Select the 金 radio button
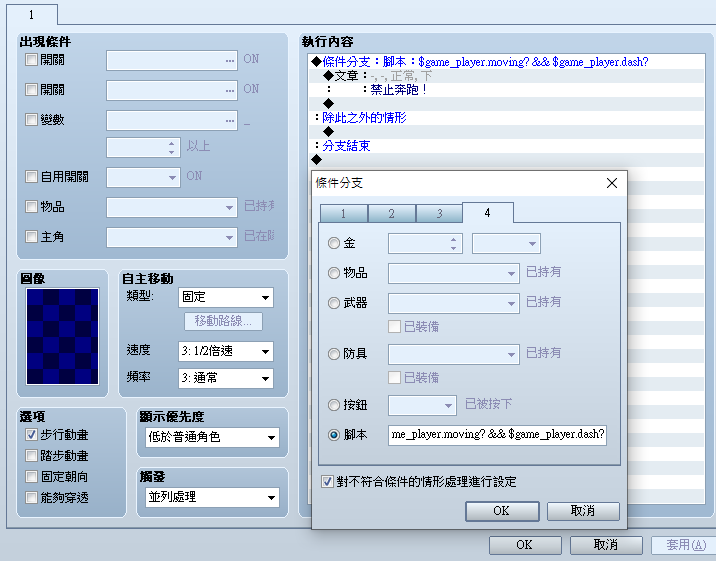The image size is (716, 561). coord(334,243)
